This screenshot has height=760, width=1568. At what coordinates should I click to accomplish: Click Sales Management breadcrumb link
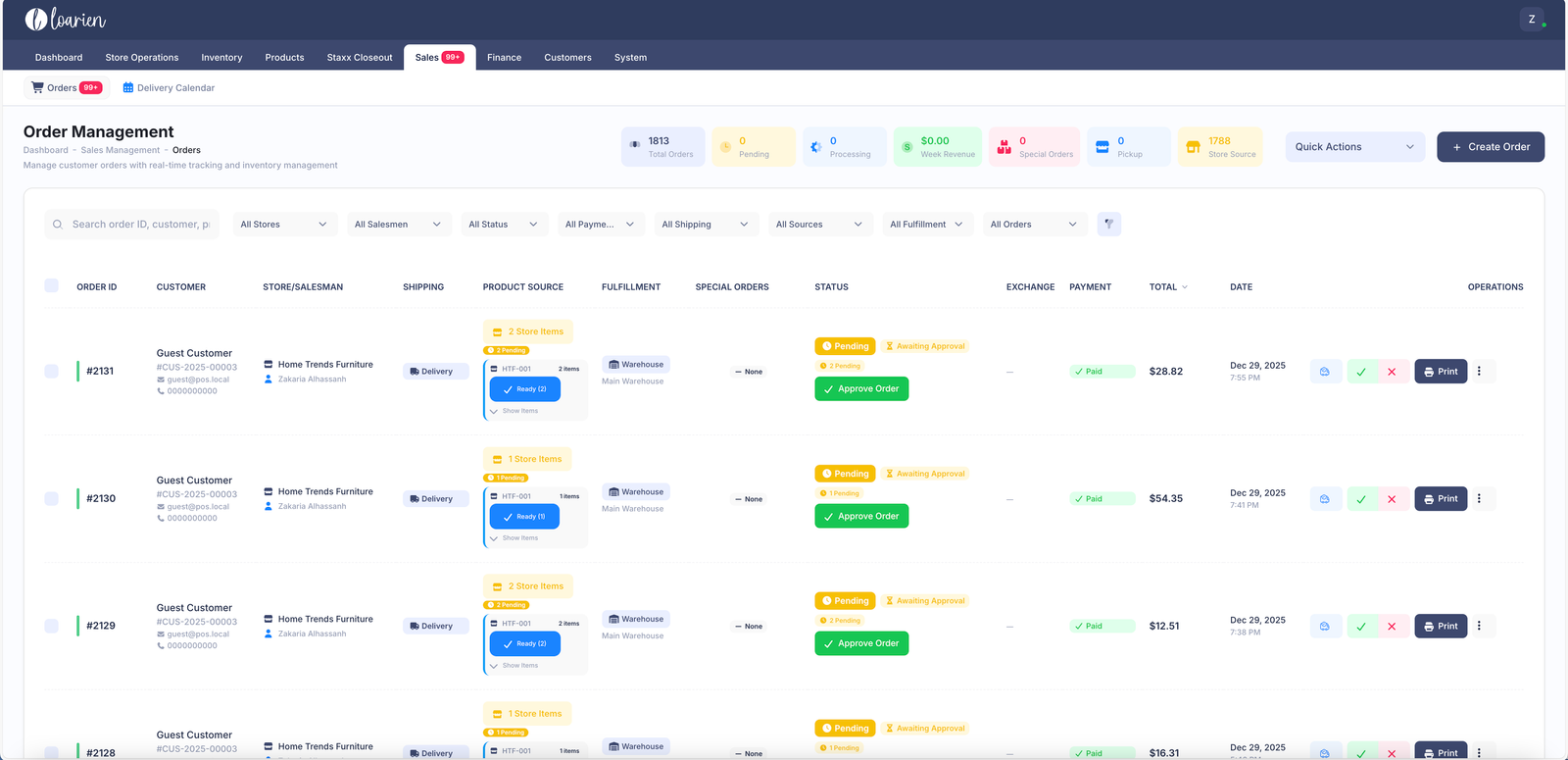click(120, 150)
